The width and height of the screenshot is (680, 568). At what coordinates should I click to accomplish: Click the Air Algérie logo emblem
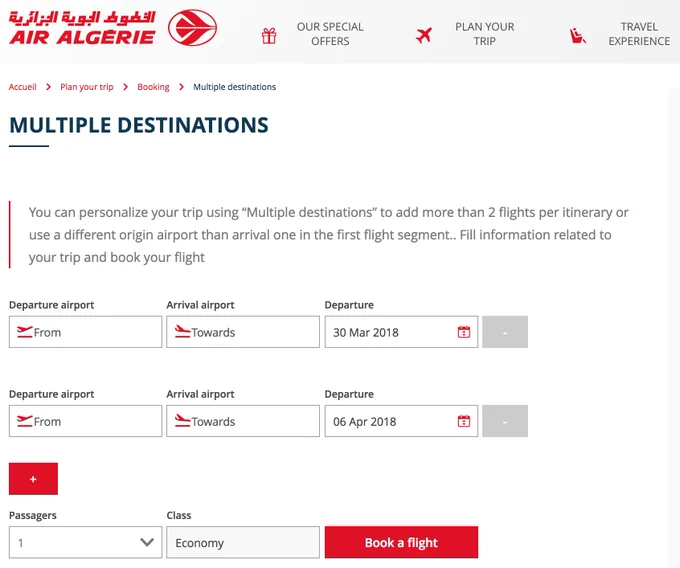[x=192, y=28]
